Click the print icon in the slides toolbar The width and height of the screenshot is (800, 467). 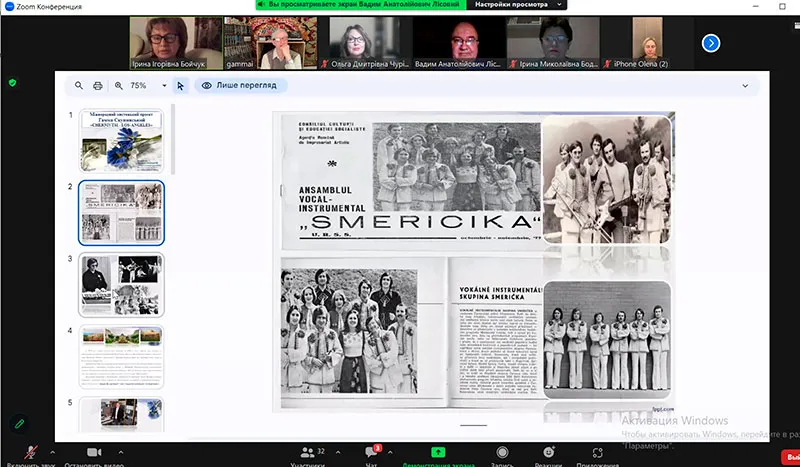97,86
